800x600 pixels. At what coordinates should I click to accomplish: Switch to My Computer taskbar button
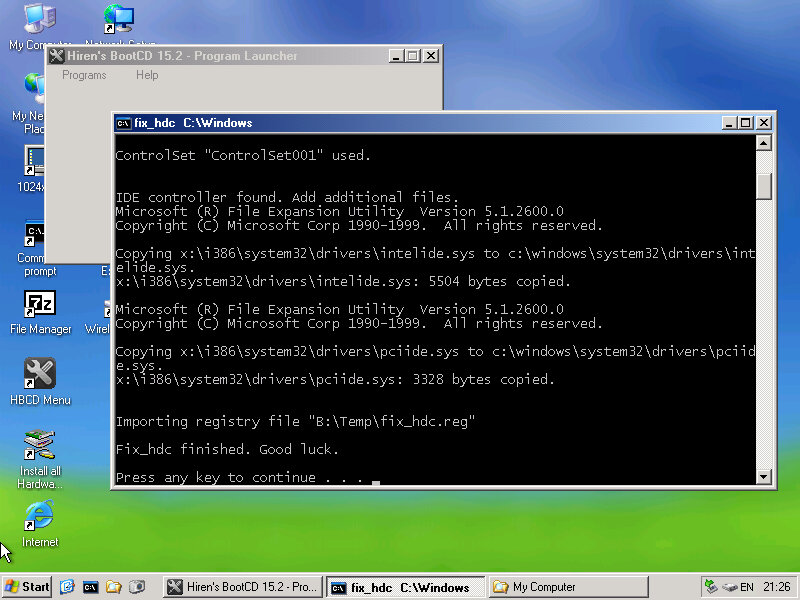(548, 587)
